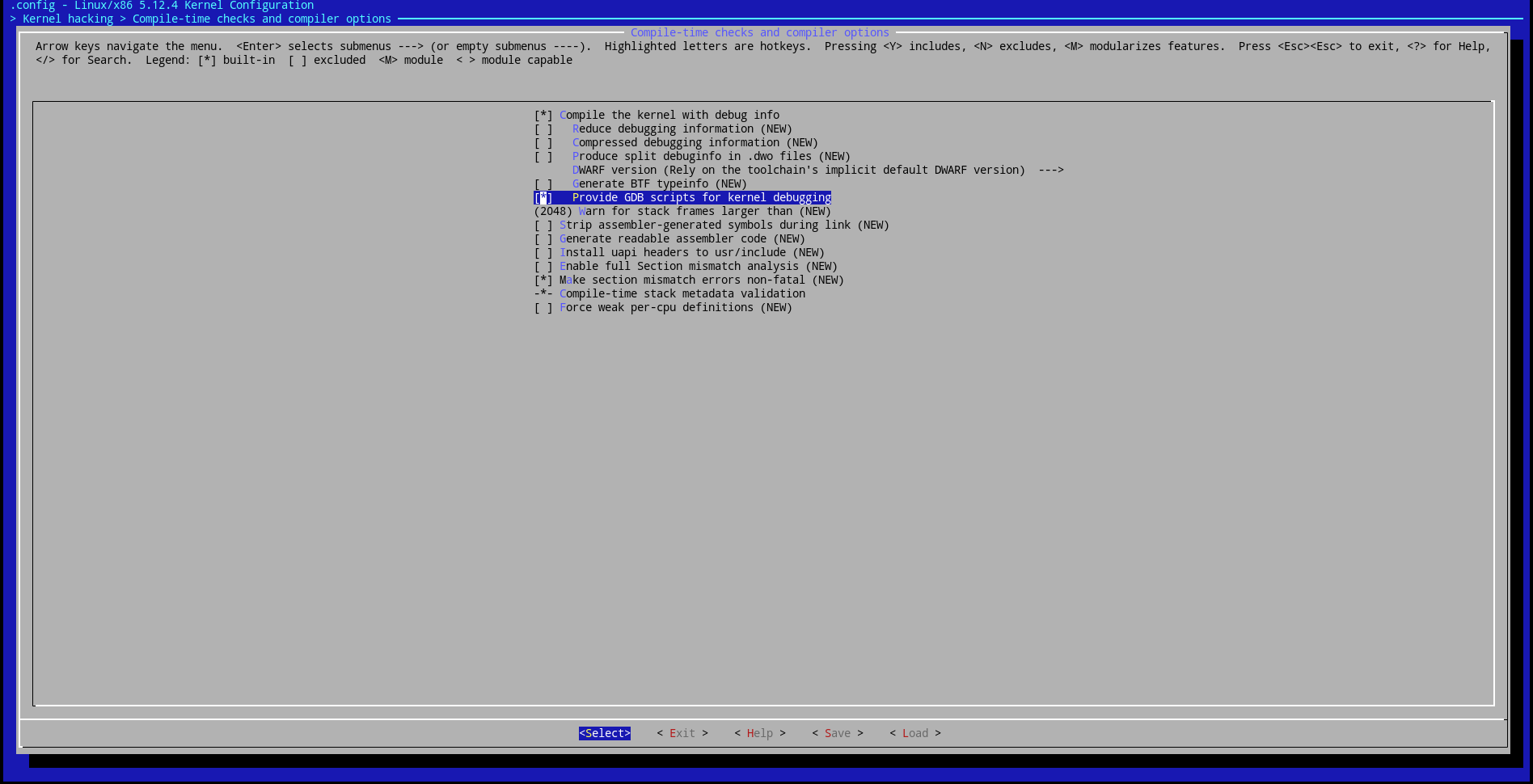Viewport: 1533px width, 784px height.
Task: Click the arrow after DWARF version entry
Action: 1051,170
